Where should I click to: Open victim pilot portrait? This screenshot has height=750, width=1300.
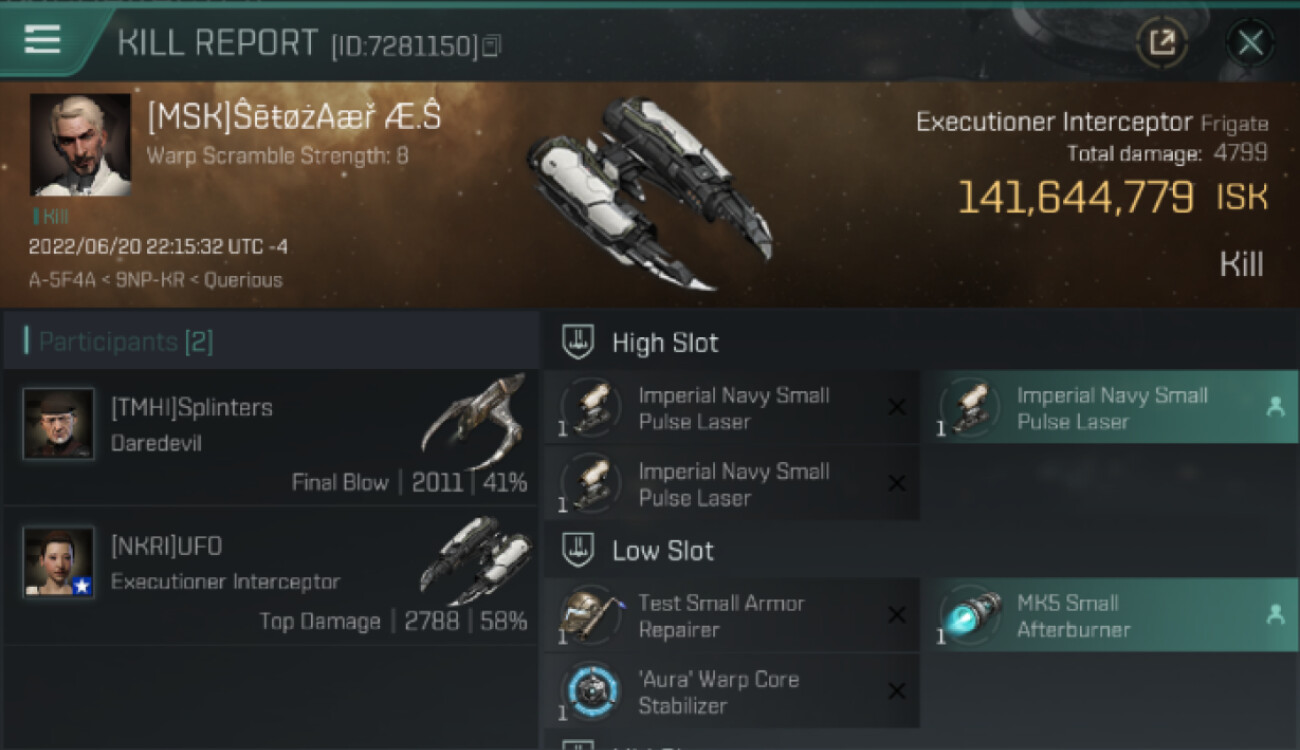80,145
